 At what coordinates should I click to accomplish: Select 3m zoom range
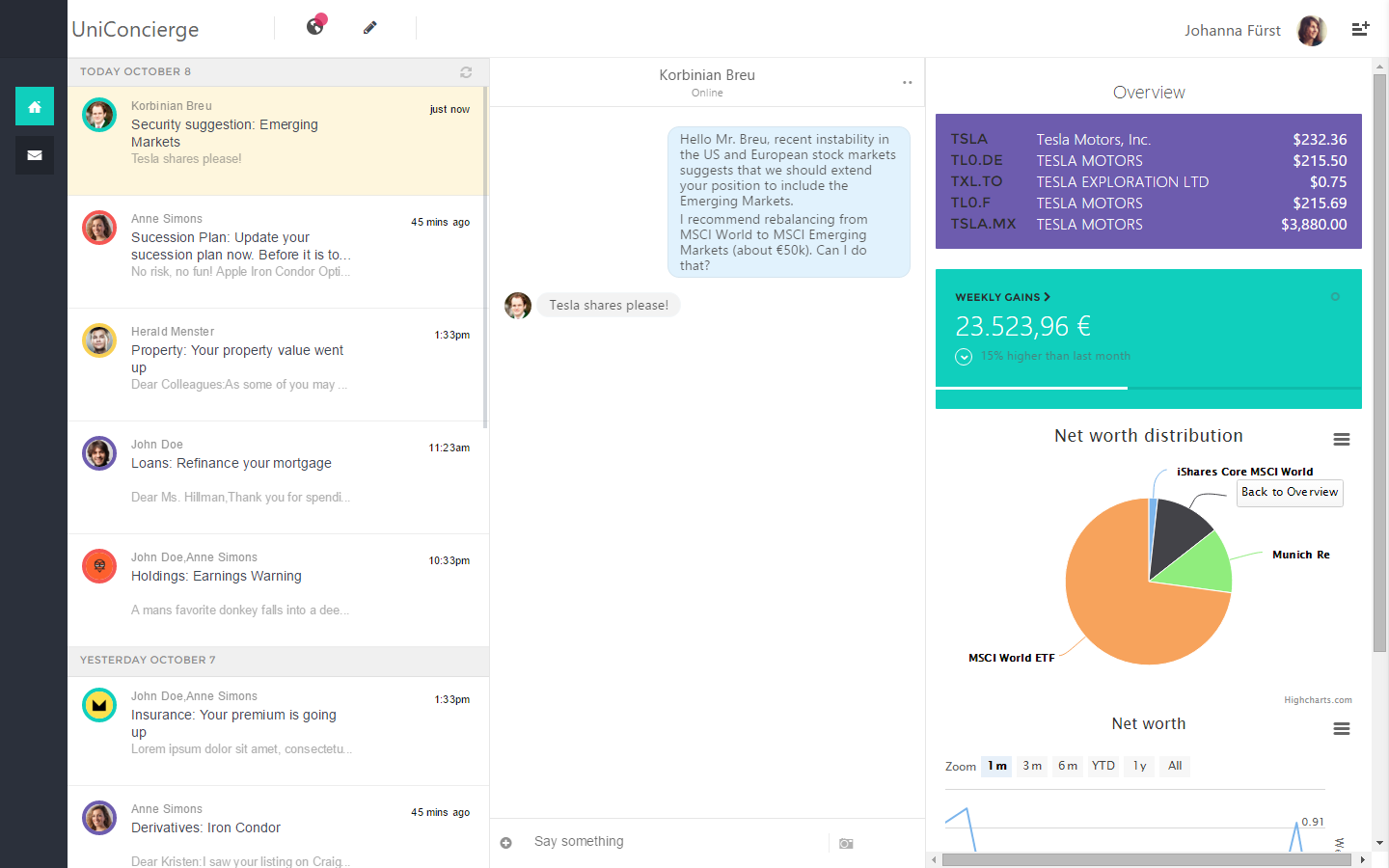1032,766
